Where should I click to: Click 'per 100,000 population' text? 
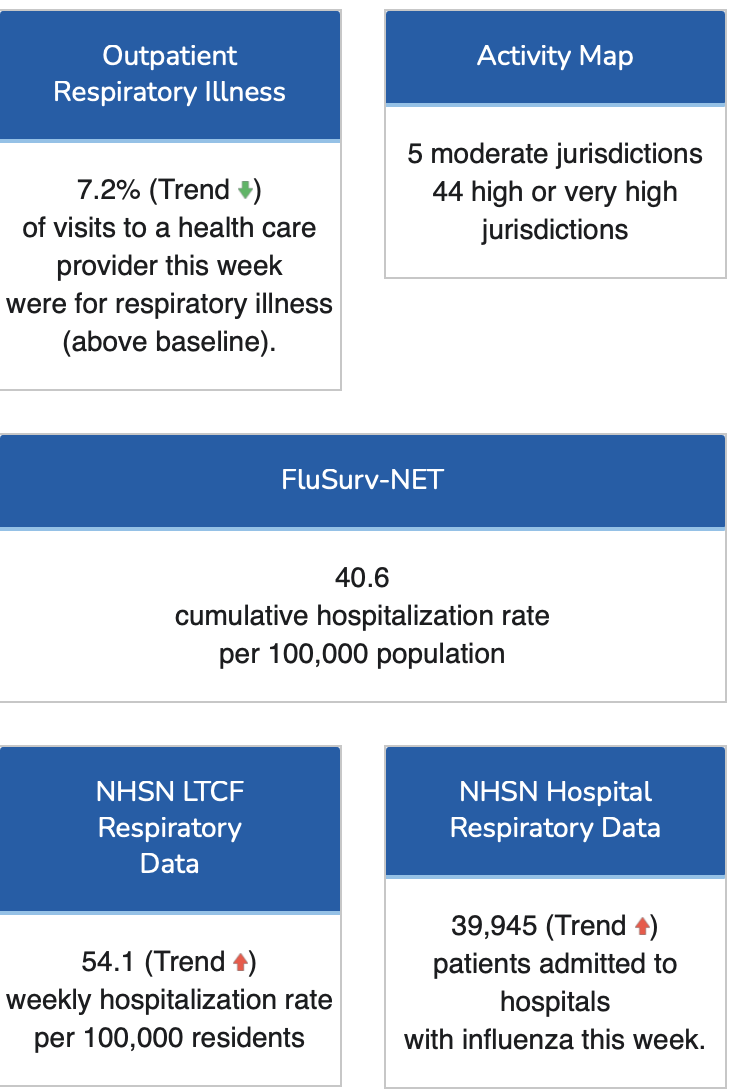pos(362,654)
